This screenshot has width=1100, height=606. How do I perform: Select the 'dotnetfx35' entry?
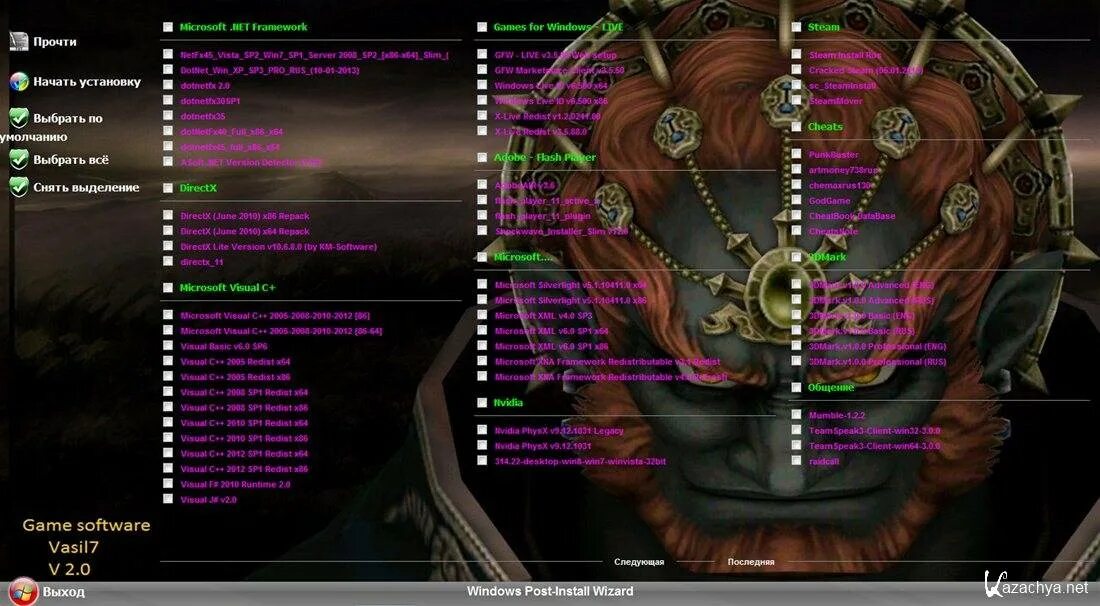coord(203,116)
